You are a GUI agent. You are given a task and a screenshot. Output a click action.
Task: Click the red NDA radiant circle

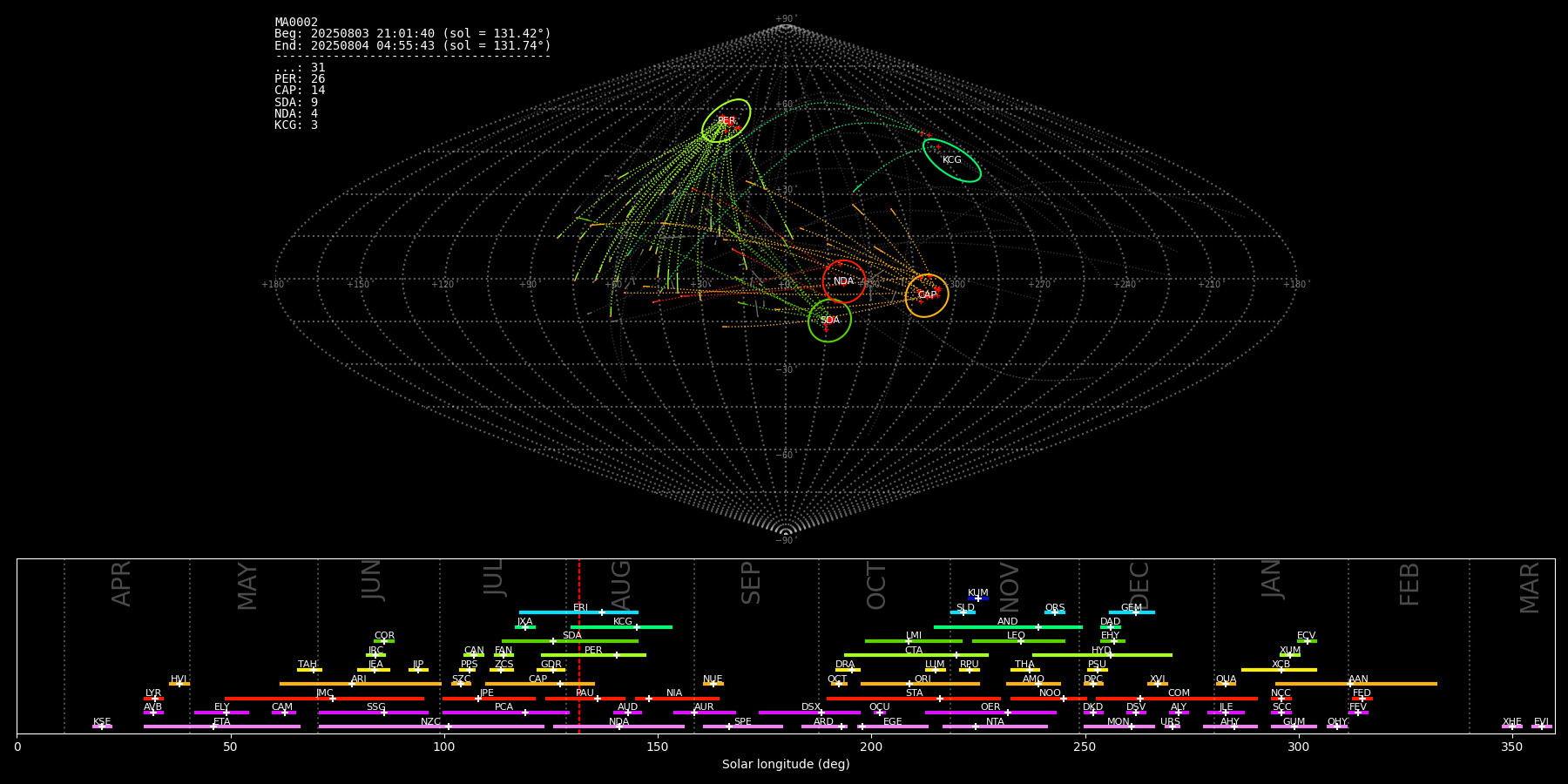pos(844,281)
